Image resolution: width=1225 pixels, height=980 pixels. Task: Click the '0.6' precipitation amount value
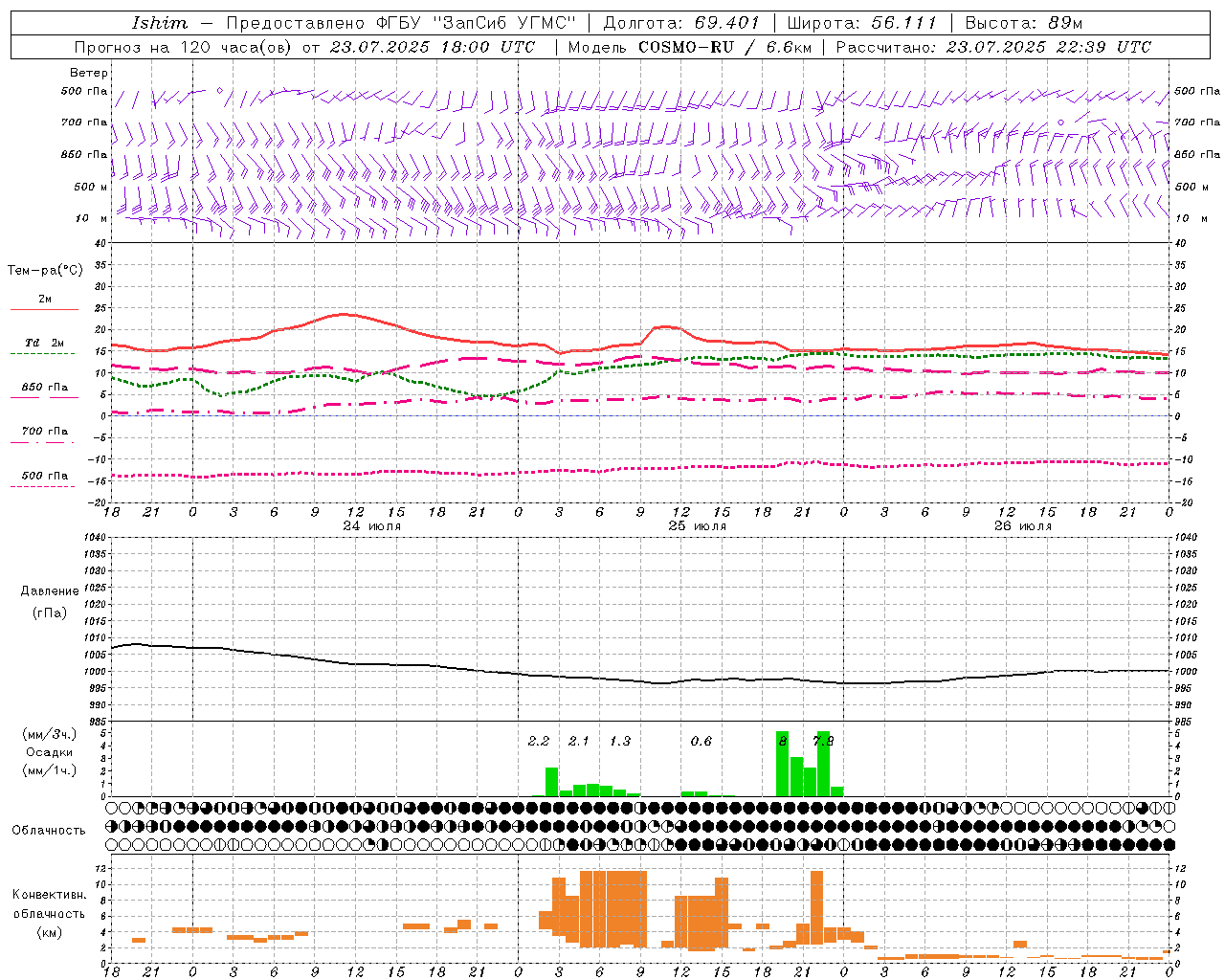click(x=702, y=741)
